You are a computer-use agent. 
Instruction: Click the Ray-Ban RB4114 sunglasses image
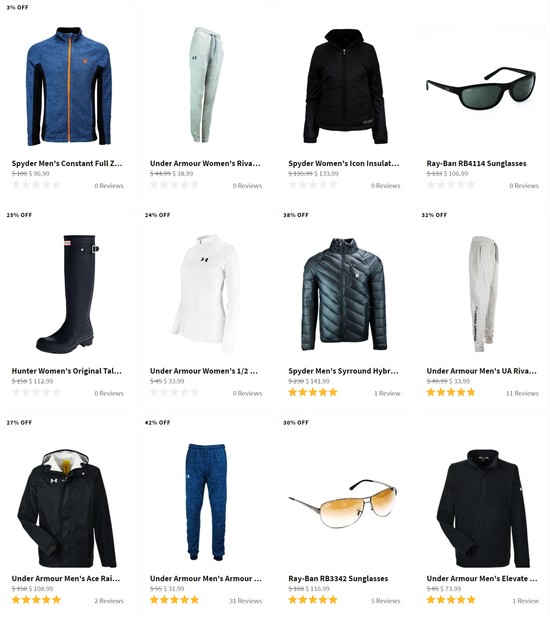481,88
